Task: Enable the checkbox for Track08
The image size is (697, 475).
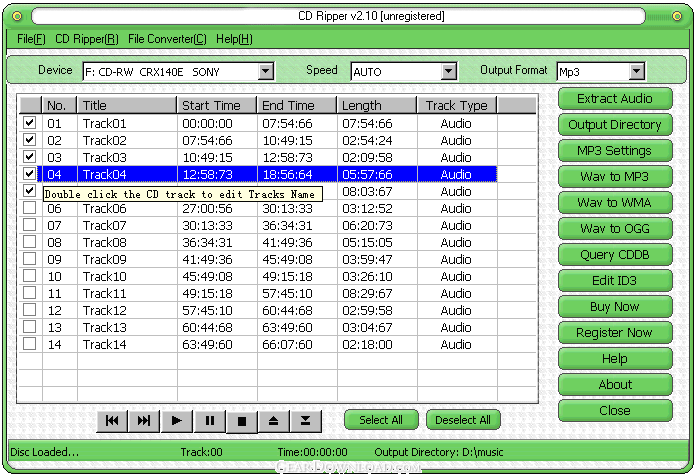Action: [x=30, y=242]
